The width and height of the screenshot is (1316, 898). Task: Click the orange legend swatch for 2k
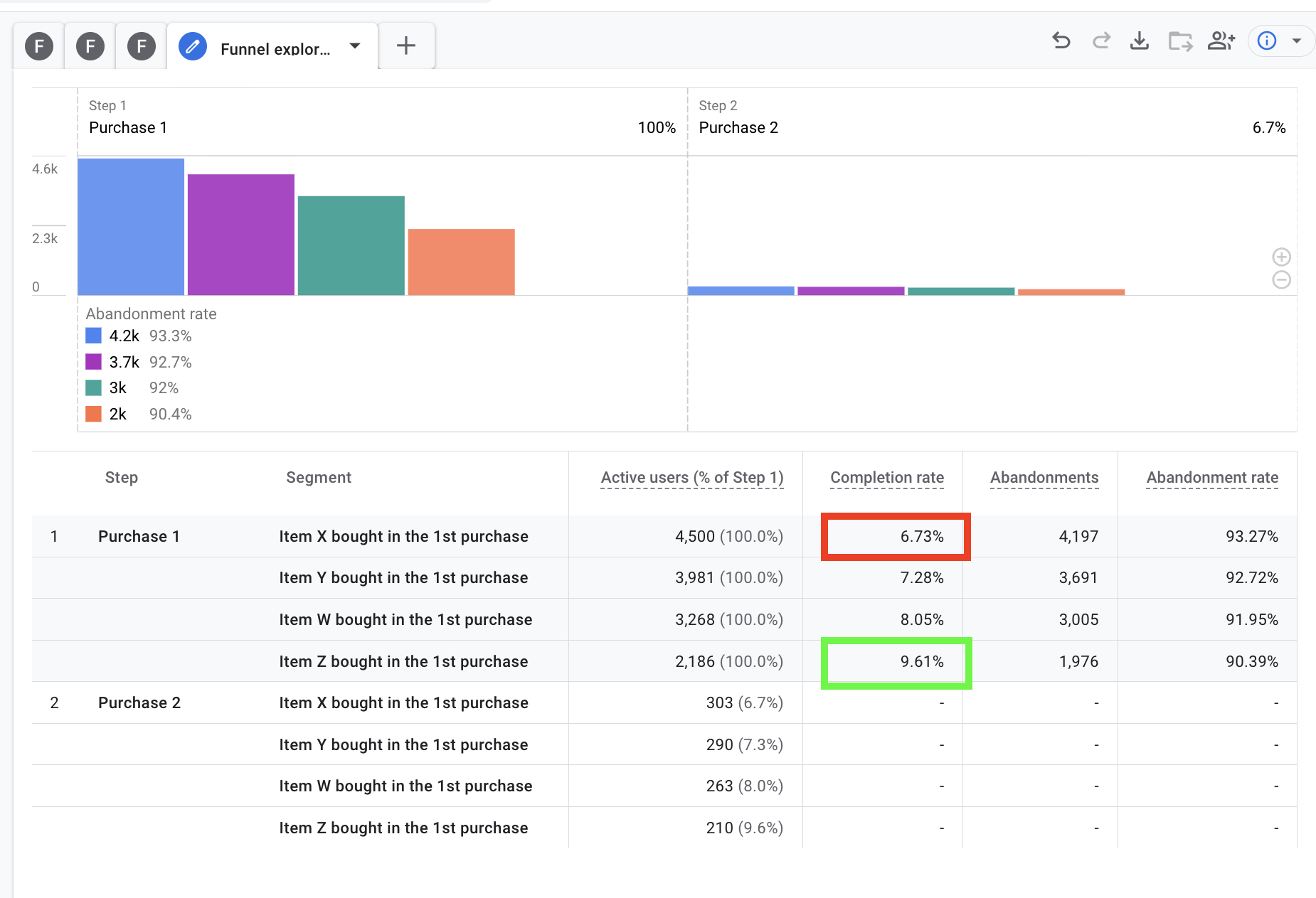tap(94, 414)
